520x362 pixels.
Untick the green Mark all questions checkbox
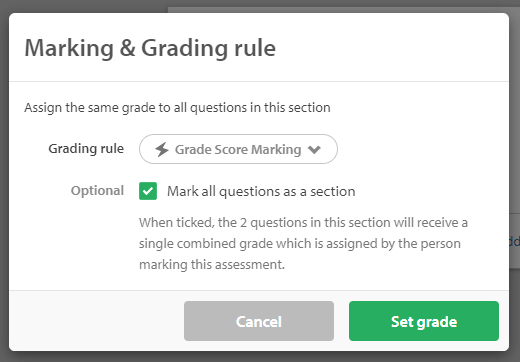pos(148,191)
